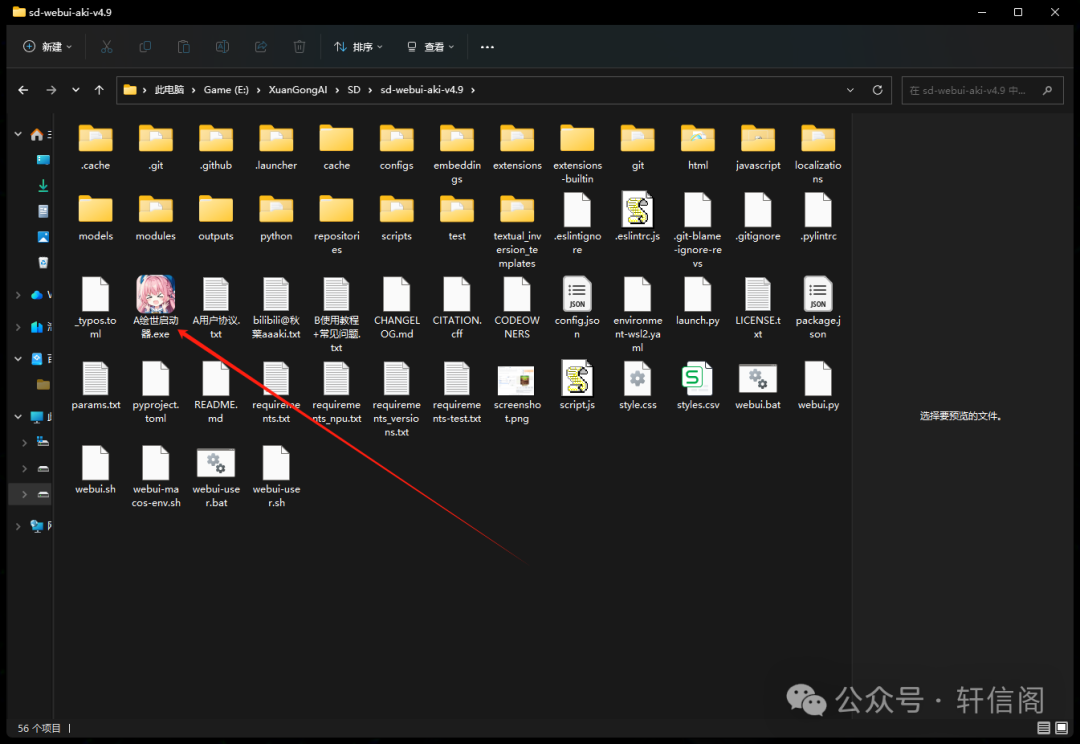Open the three-dot See more menu
The height and width of the screenshot is (744, 1080).
coord(487,47)
